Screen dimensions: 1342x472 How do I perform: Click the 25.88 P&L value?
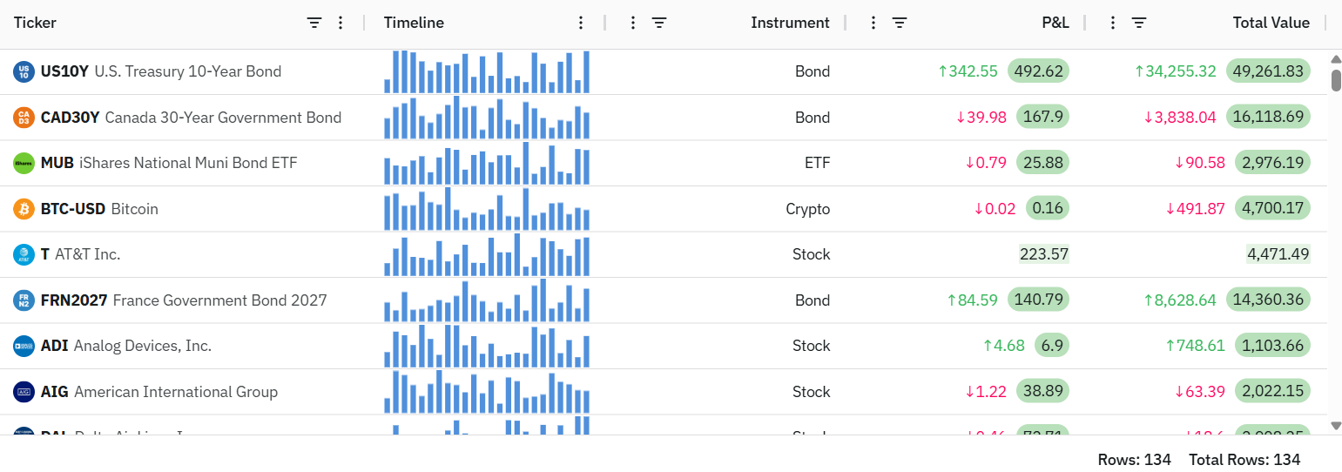point(1043,163)
